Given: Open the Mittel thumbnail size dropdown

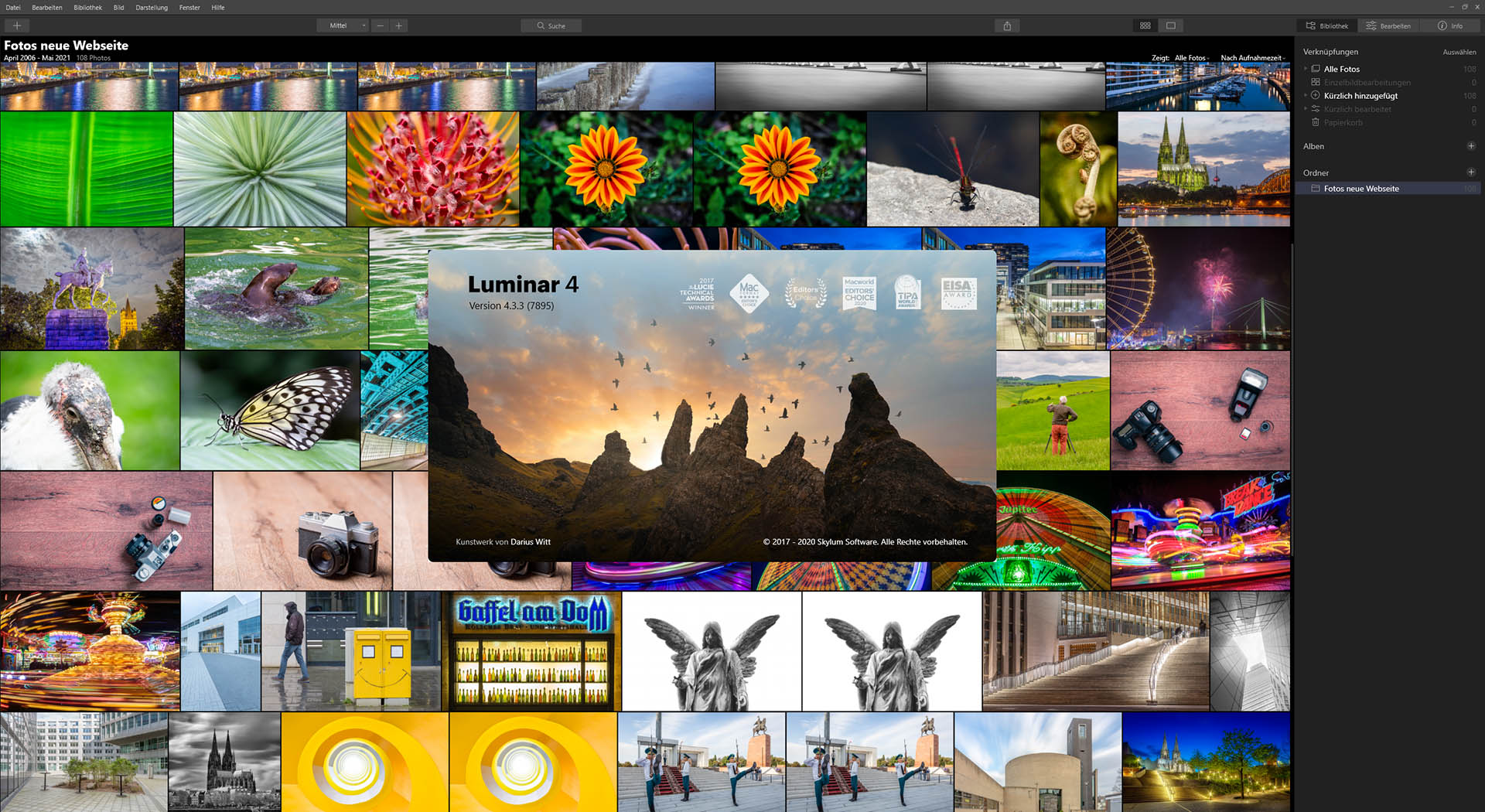Looking at the screenshot, I should tap(343, 26).
